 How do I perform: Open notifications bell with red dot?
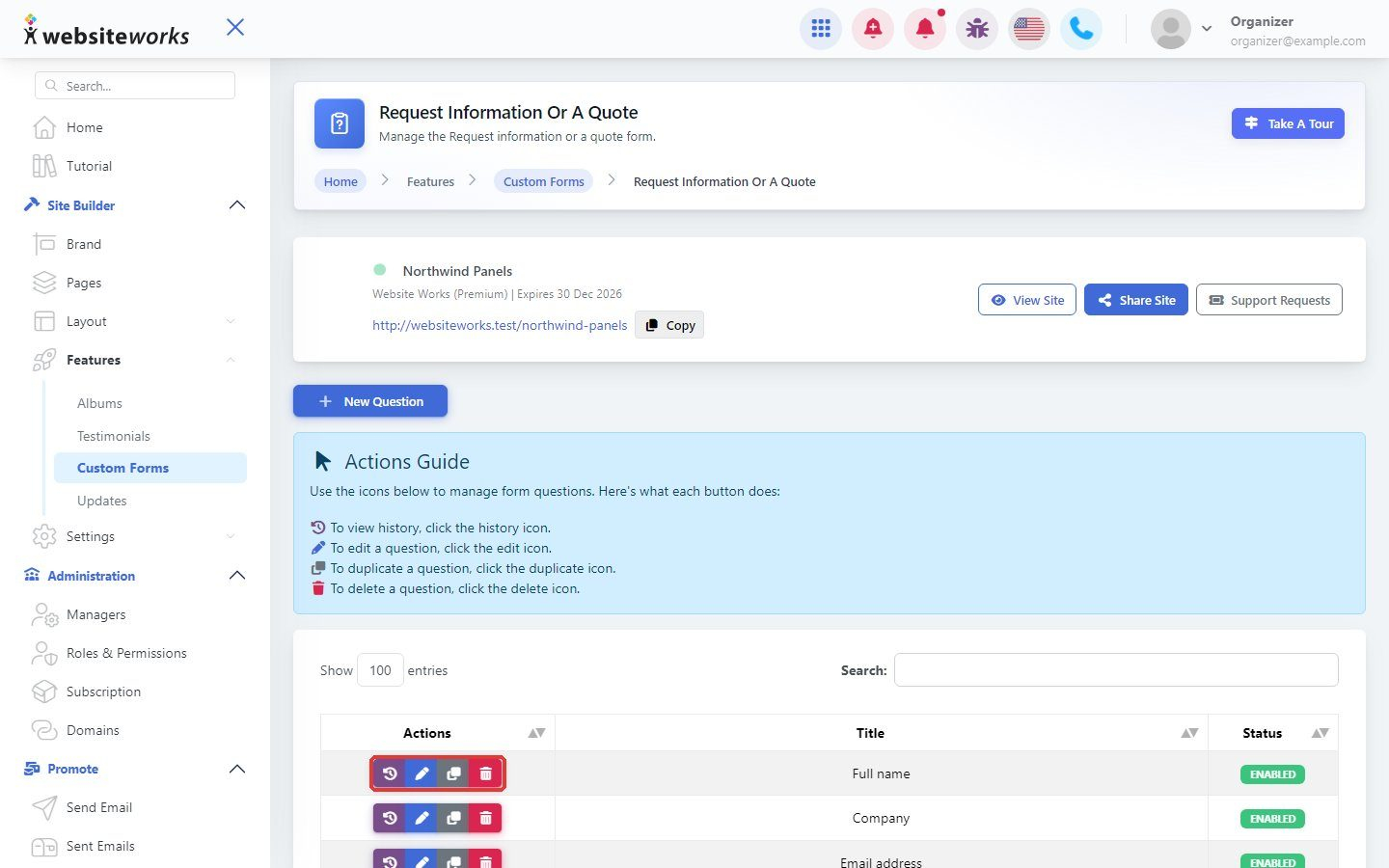pyautogui.click(x=925, y=29)
